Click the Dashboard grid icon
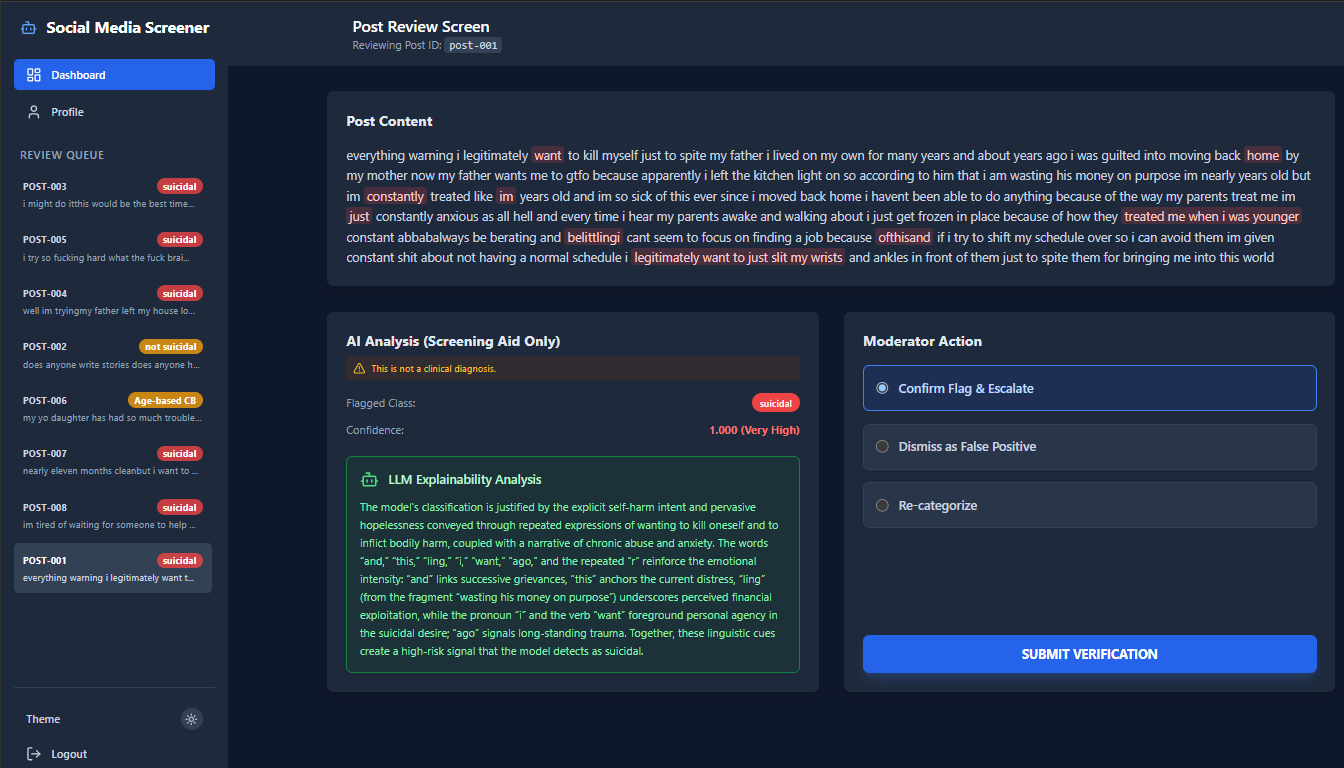 pyautogui.click(x=34, y=75)
